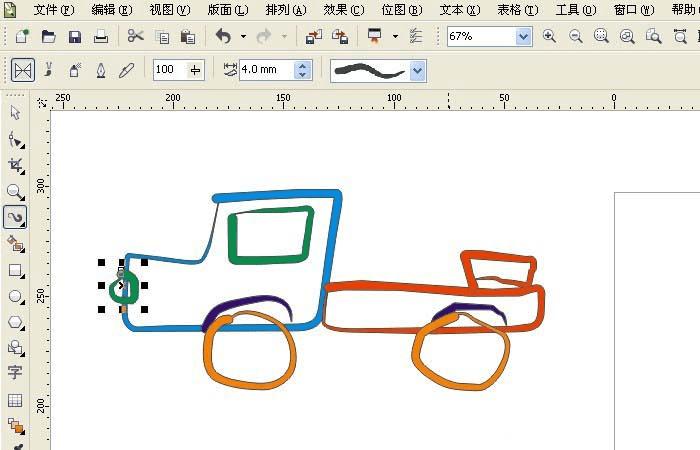This screenshot has width=700, height=450.
Task: Click the Open folder icon
Action: coord(48,36)
